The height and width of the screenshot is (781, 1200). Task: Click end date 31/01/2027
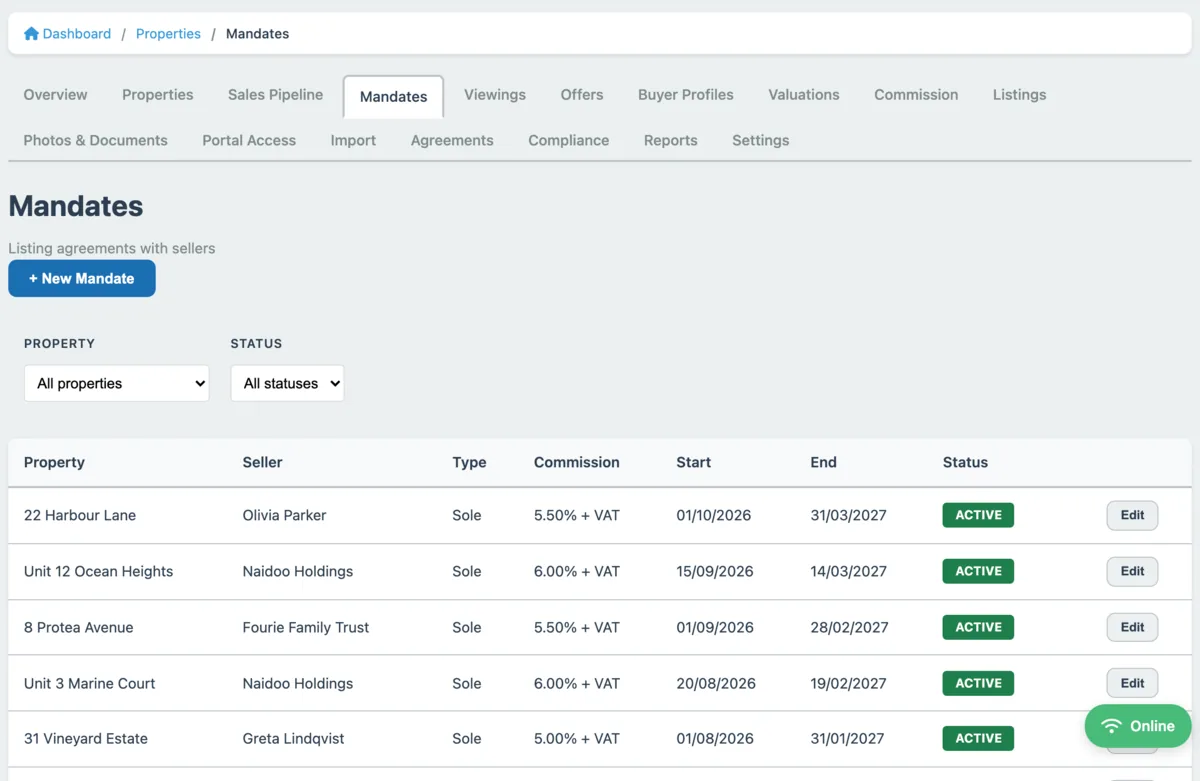tap(848, 739)
